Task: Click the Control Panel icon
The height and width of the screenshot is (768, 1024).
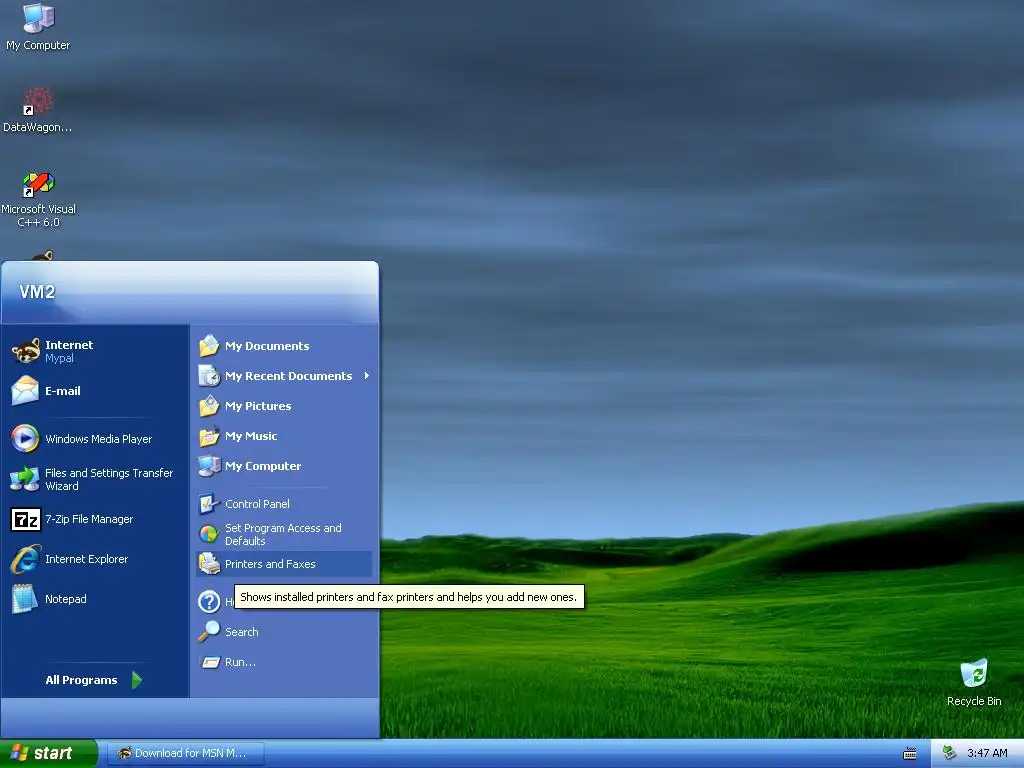Action: point(208,504)
